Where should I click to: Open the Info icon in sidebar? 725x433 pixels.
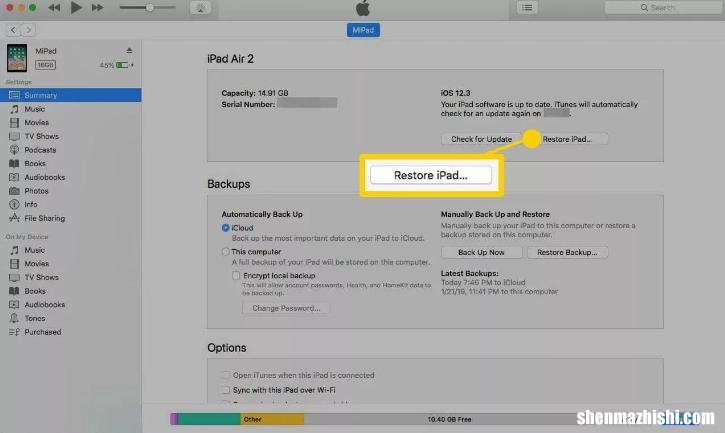(14, 204)
